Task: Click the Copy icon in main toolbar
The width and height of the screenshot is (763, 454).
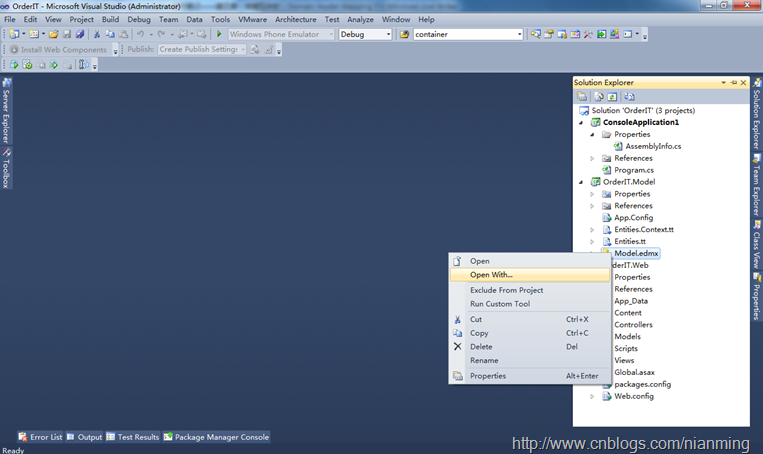Action: [110, 34]
